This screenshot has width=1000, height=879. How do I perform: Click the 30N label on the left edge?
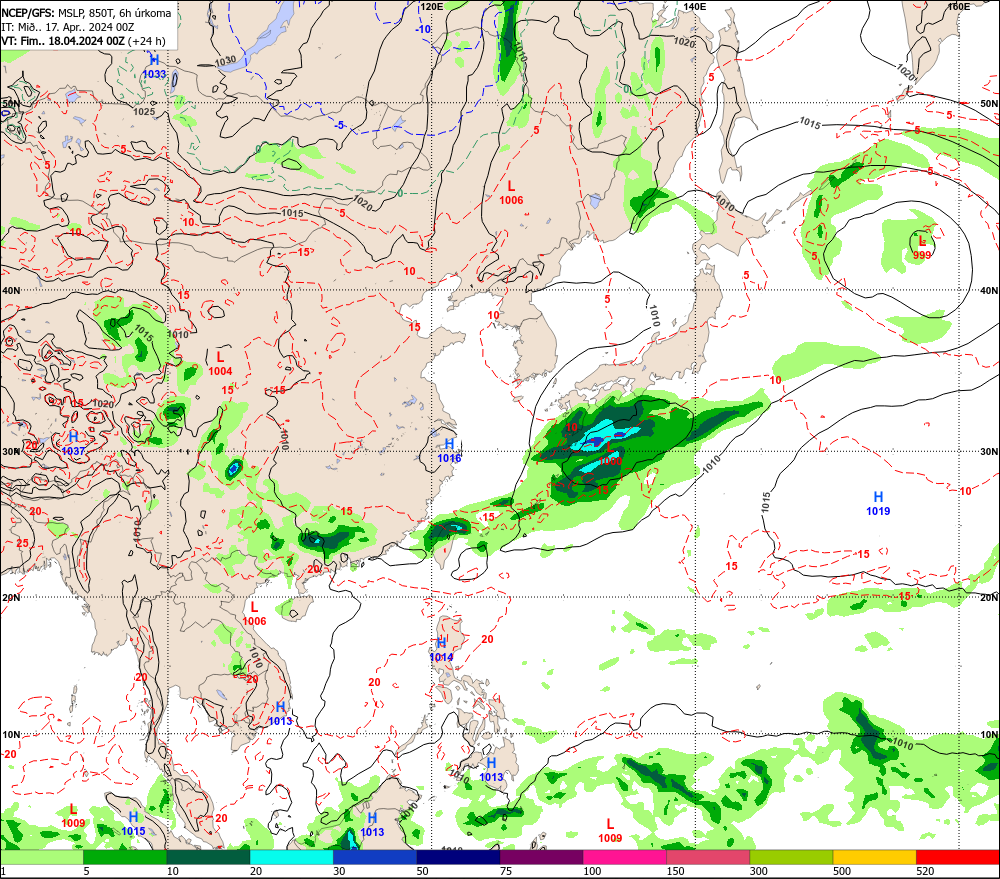[11, 452]
